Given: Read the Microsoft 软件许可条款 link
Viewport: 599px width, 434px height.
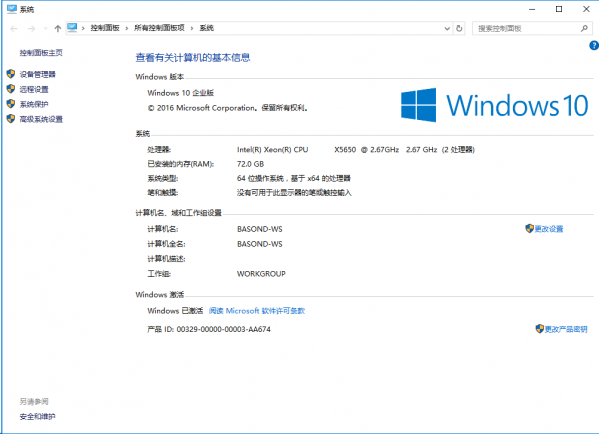Looking at the screenshot, I should click(257, 311).
